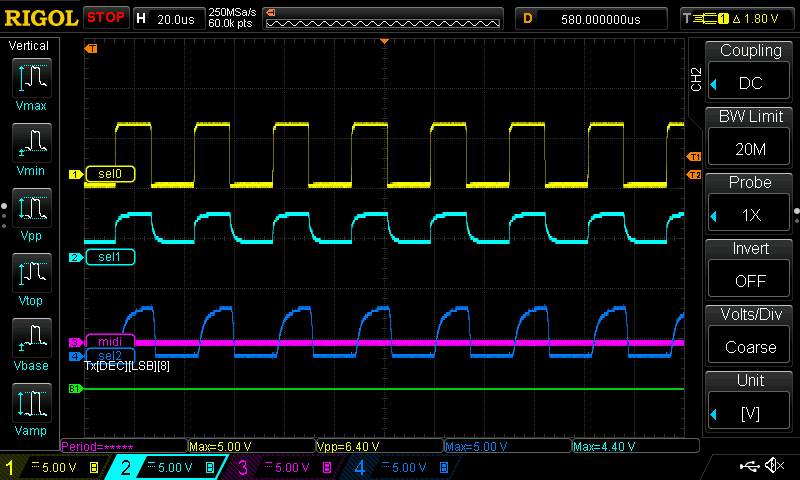This screenshot has width=800, height=480.
Task: Click the sel1 channel label
Action: point(110,257)
